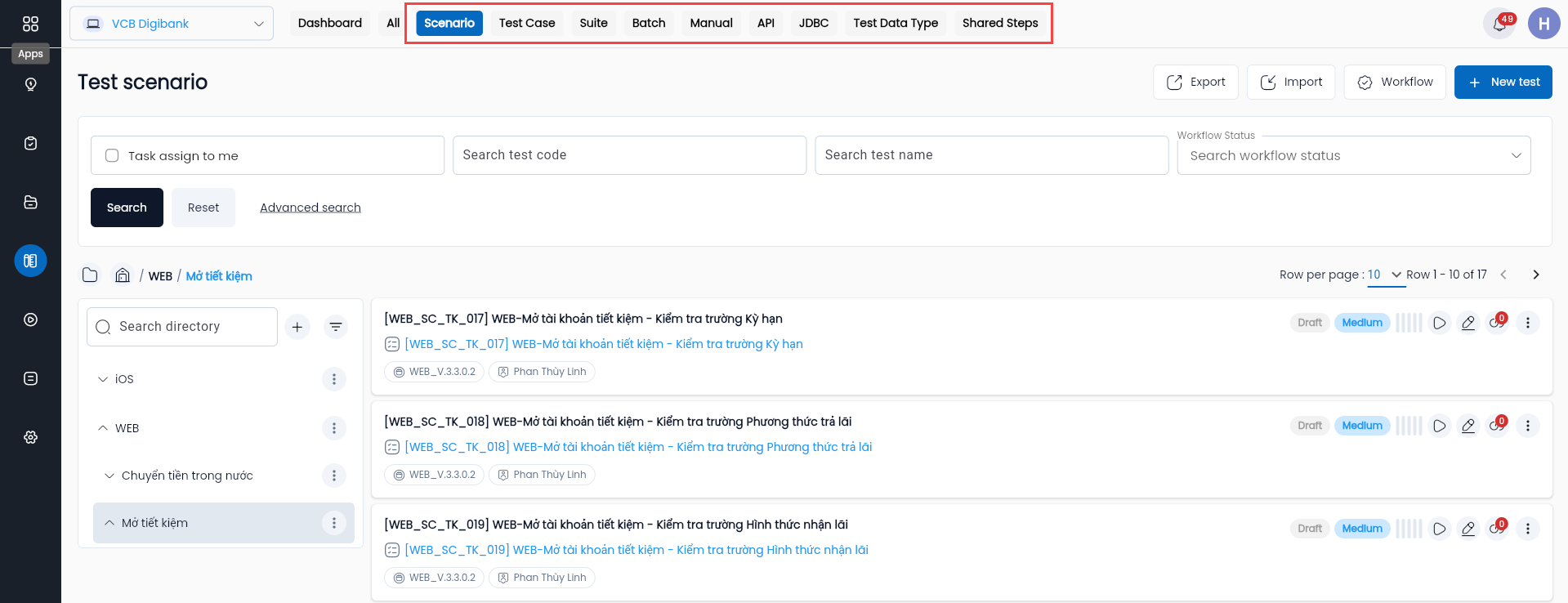Viewport: 1568px width, 603px height.
Task: Click the lightbulb icon in sidebar
Action: click(x=30, y=84)
